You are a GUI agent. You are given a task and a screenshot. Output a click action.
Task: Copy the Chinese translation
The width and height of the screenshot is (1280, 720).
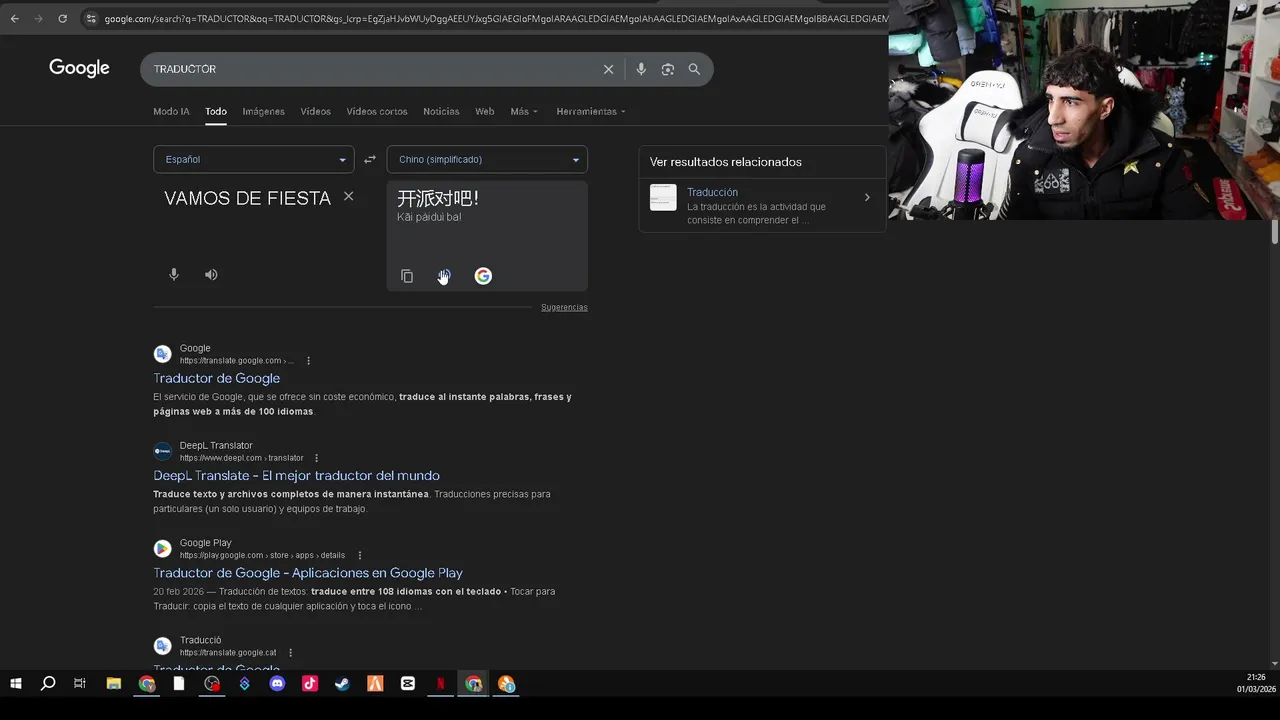tap(407, 276)
